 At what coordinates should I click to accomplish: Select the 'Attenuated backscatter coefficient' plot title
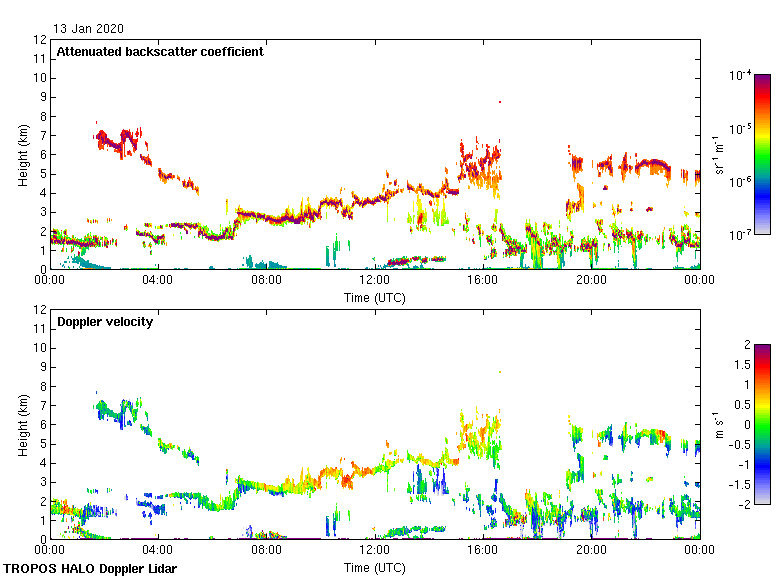click(160, 52)
